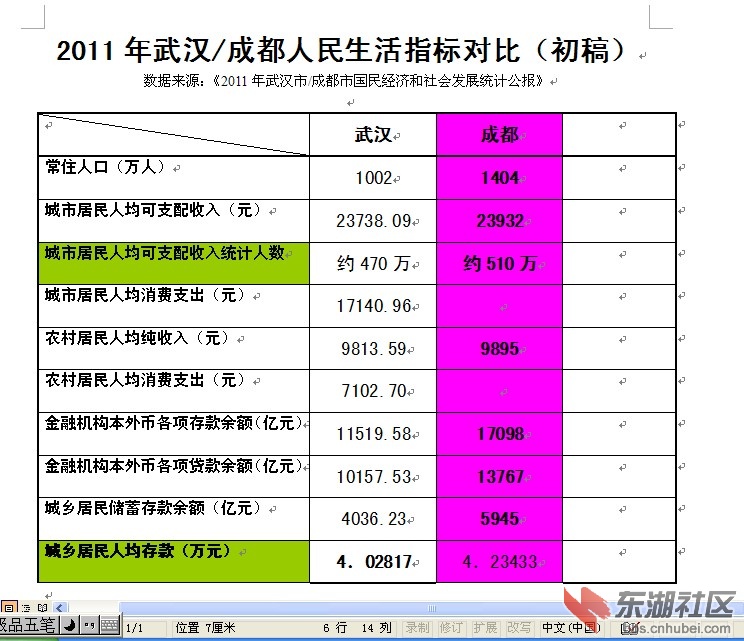744x641 pixels.
Task: Click the 城市居民人均可支配收入（元） label
Action: 153,210
